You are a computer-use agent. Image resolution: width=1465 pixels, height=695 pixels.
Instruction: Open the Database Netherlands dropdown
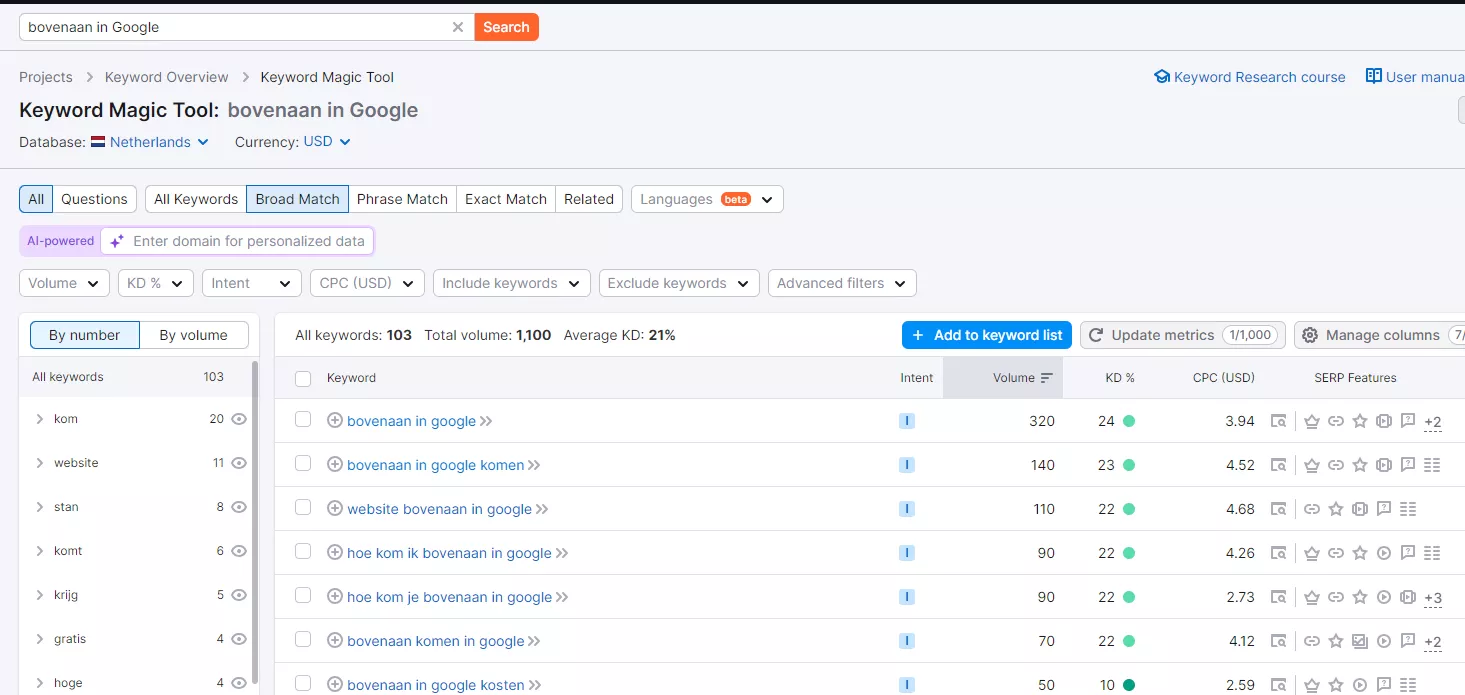pyautogui.click(x=150, y=142)
